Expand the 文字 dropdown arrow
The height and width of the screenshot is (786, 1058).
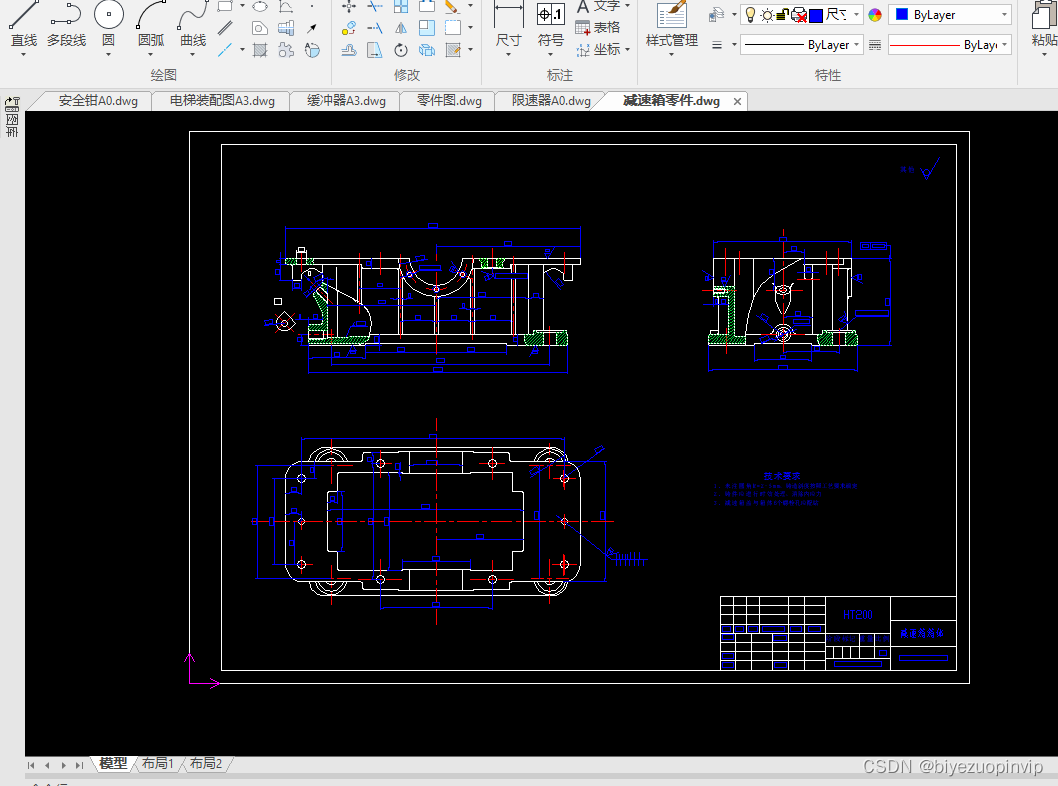[x=628, y=5]
